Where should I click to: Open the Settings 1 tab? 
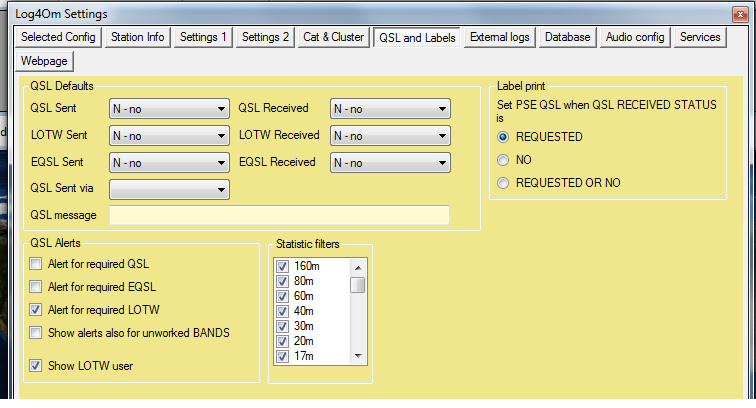click(x=203, y=37)
